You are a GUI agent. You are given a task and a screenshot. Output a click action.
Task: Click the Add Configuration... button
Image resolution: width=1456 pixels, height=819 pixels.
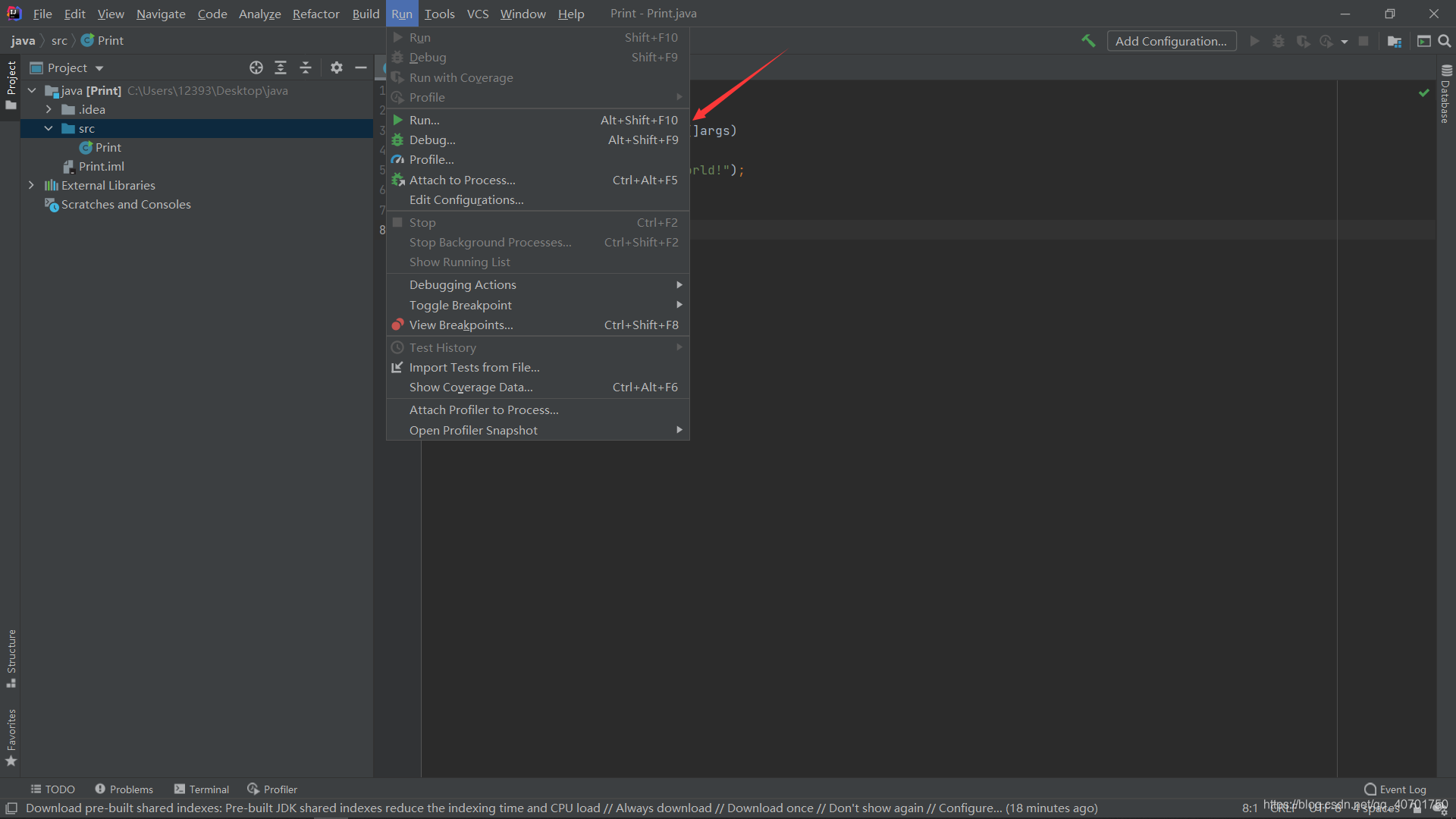(x=1171, y=41)
